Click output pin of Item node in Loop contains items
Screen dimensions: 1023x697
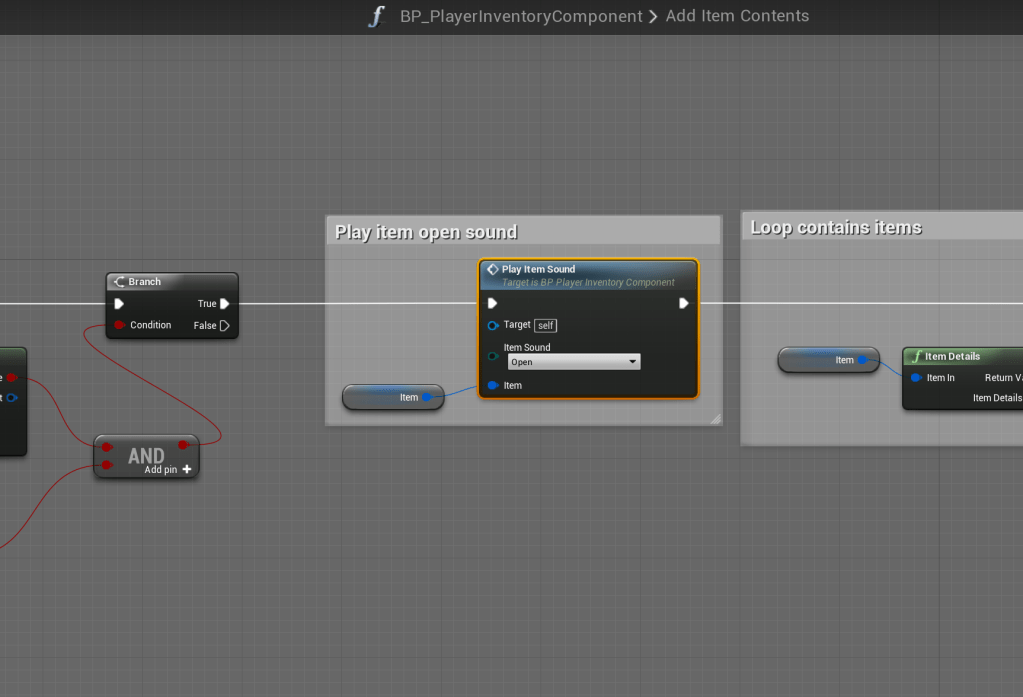coord(862,360)
